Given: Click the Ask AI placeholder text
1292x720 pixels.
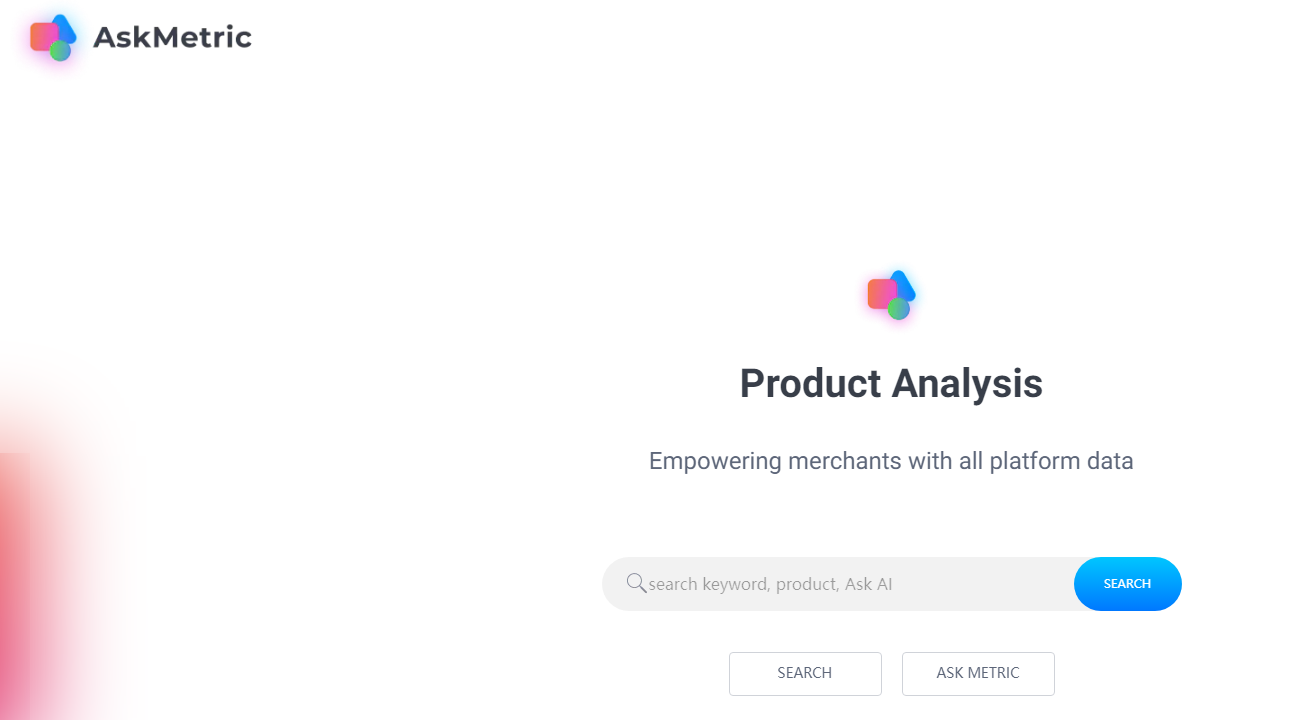Looking at the screenshot, I should [869, 584].
